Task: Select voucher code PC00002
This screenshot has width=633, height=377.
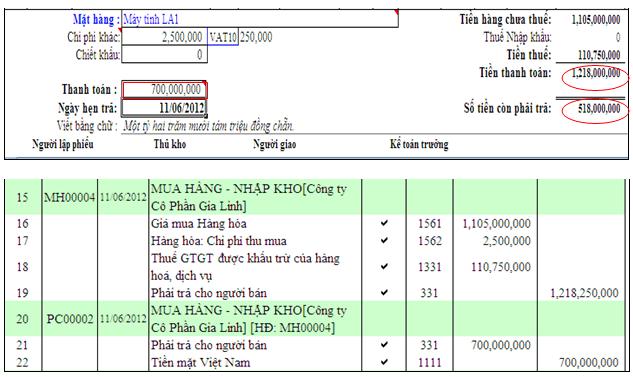Action: pos(70,319)
